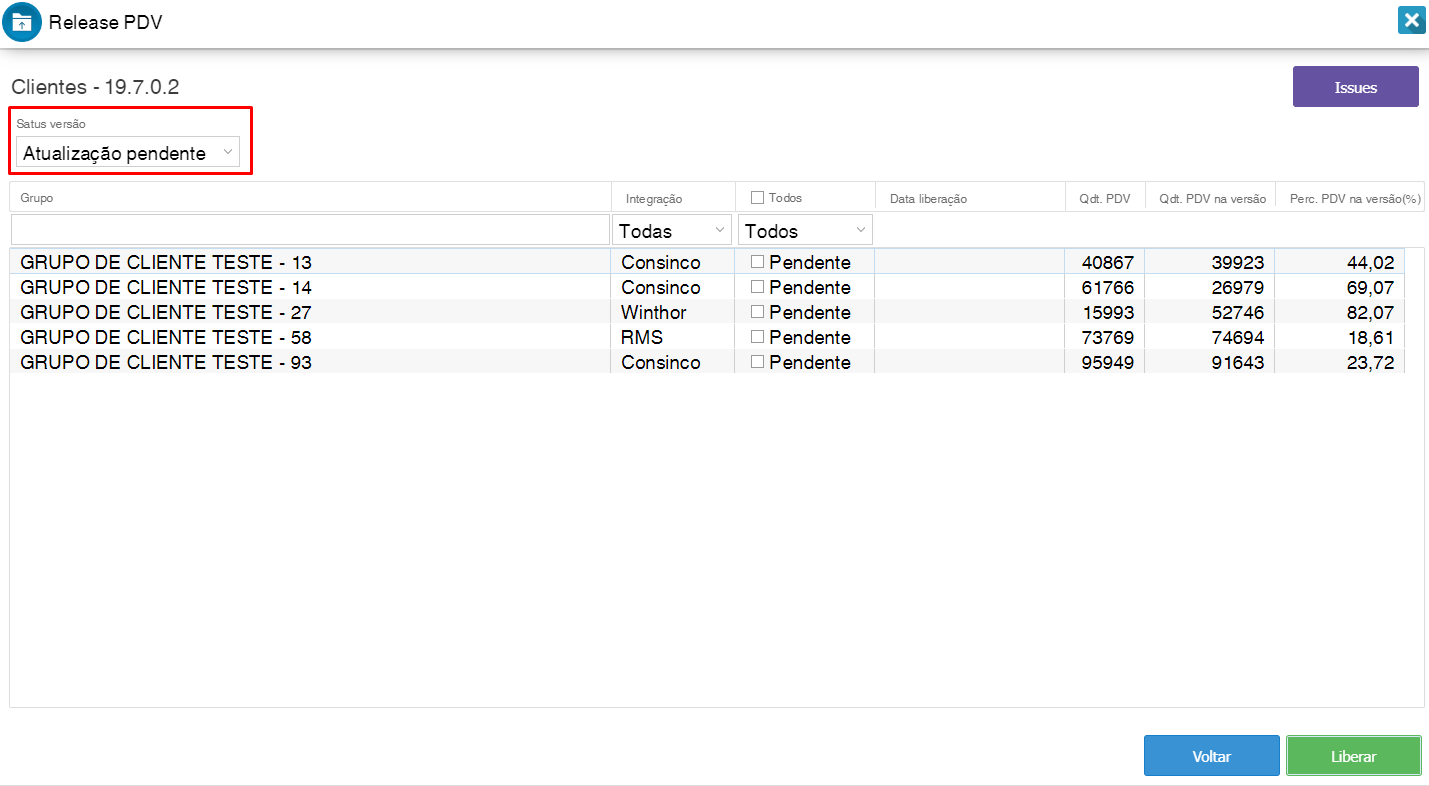1429x786 pixels.
Task: Tick checkbox for GRUPO DE CLIENTE TESTE - 27
Action: click(x=758, y=312)
